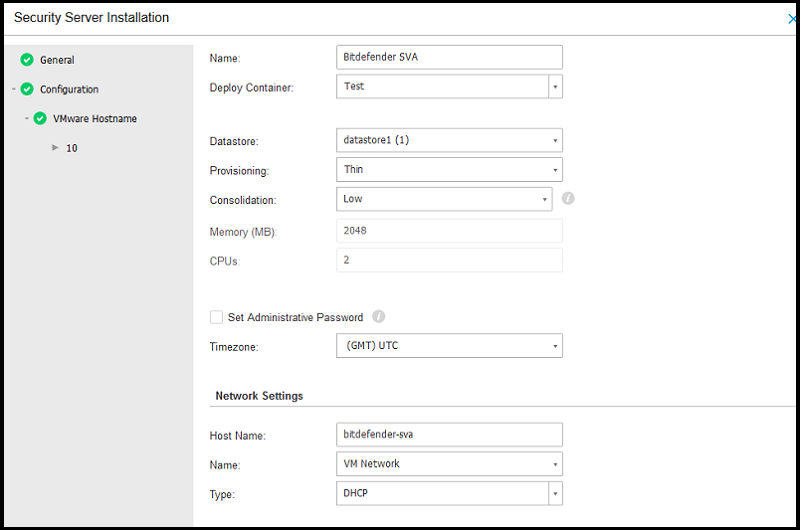Click the VMware Hostname green check icon

[x=40, y=118]
